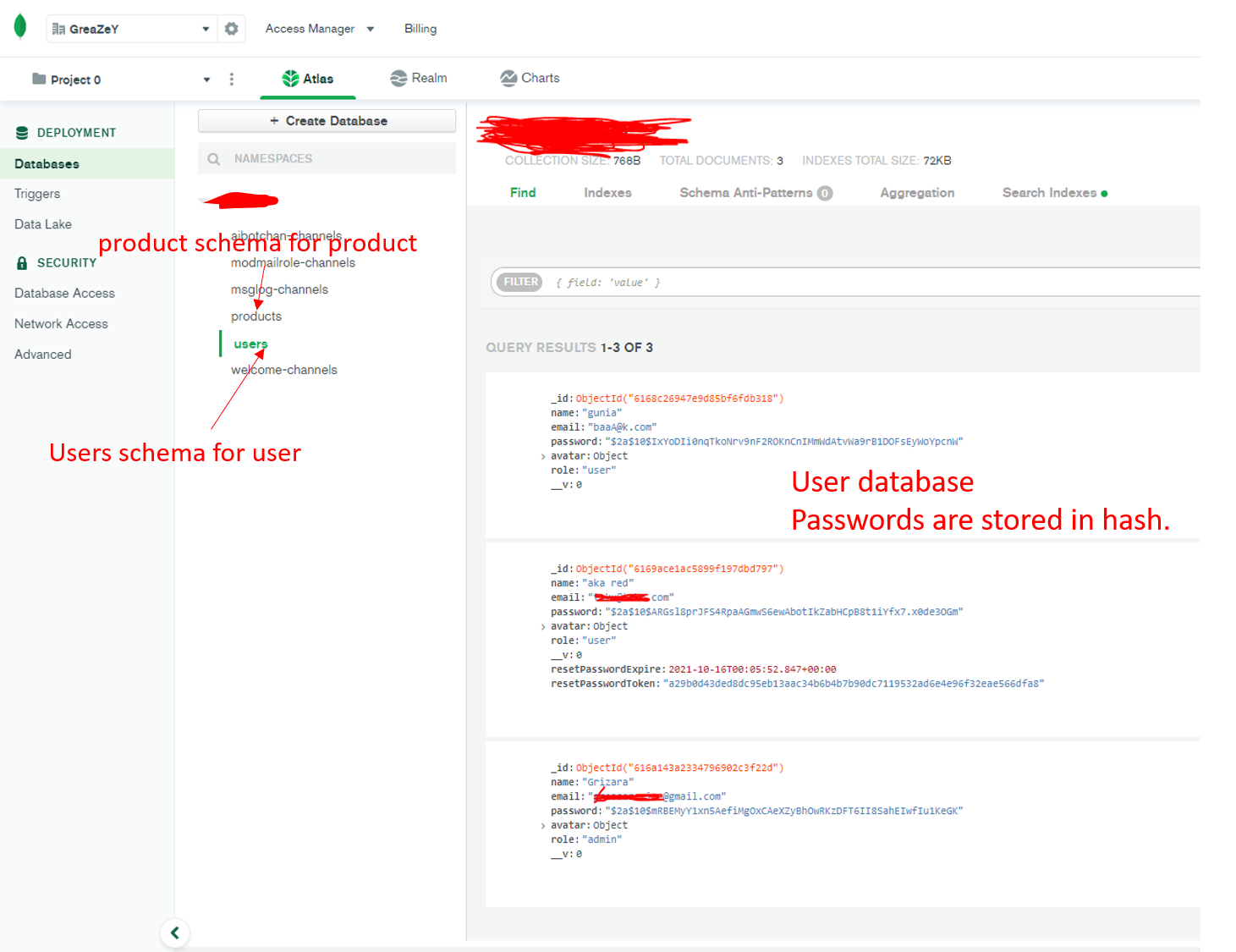The width and height of the screenshot is (1236, 952).
Task: Expand avatar object in gunia document
Action: click(x=543, y=457)
